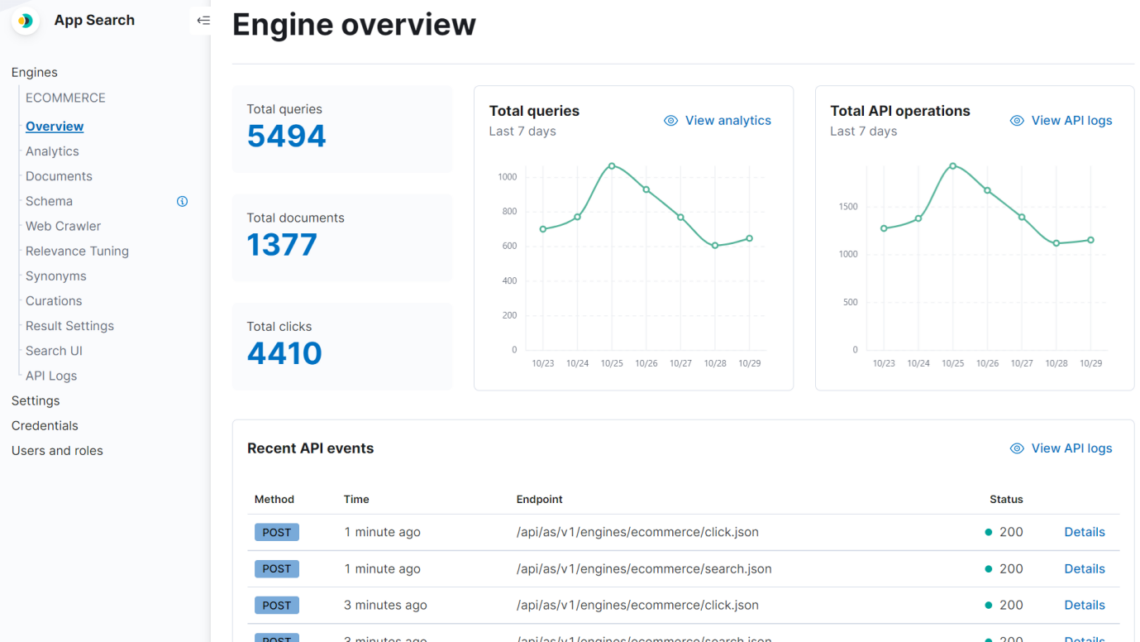
Task: Open the Schema info tooltip icon
Action: [182, 201]
